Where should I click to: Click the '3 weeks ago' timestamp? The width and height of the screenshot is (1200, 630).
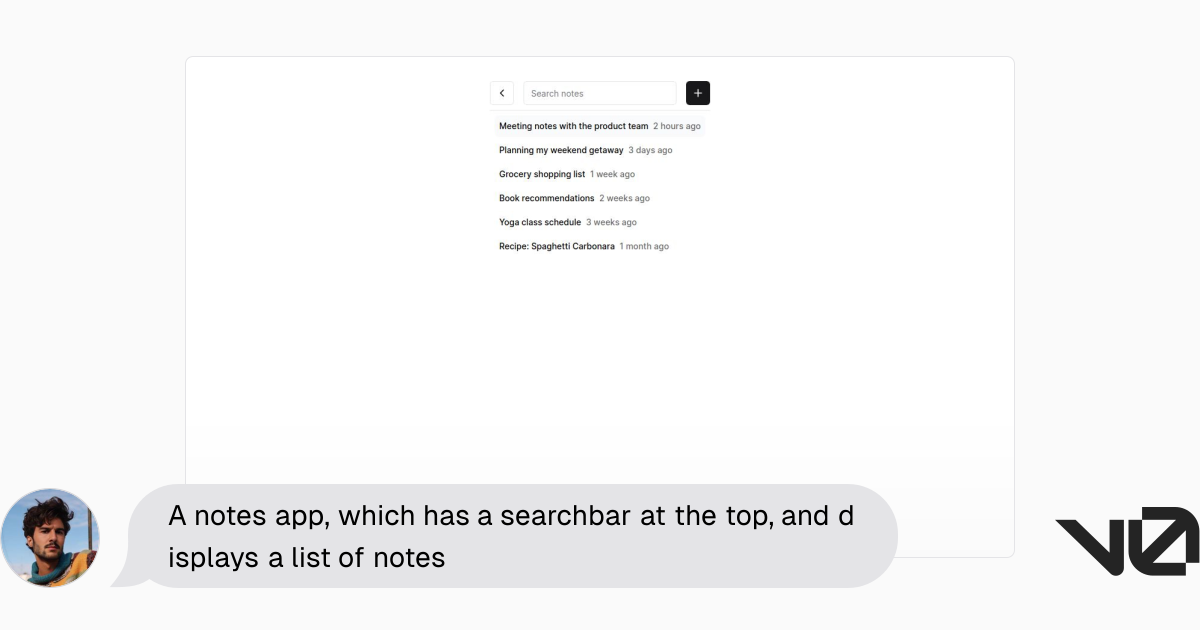point(611,222)
